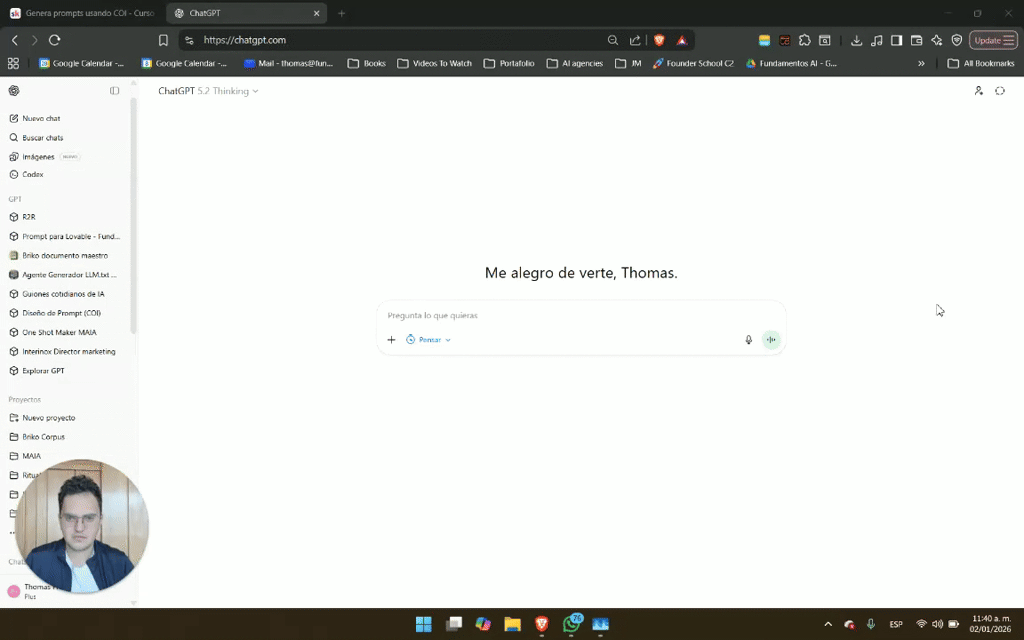This screenshot has height=640, width=1024.
Task: Open One Shot Maker MAIA GPT
Action: coord(53,332)
